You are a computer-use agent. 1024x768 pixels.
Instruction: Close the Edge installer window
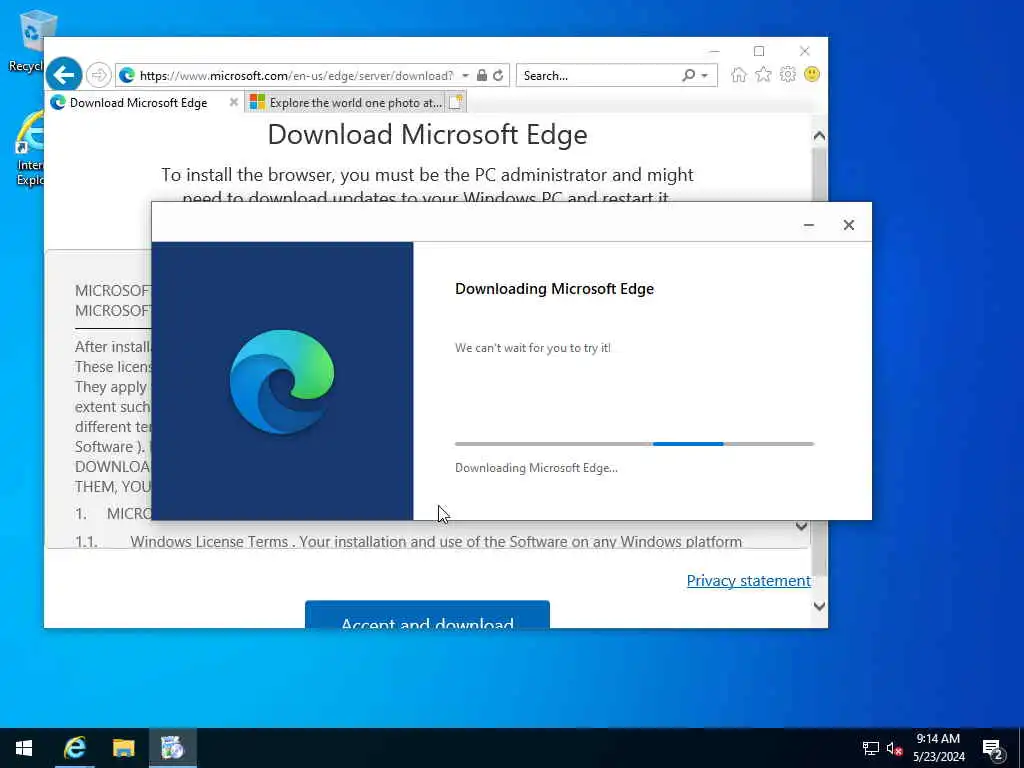(848, 225)
